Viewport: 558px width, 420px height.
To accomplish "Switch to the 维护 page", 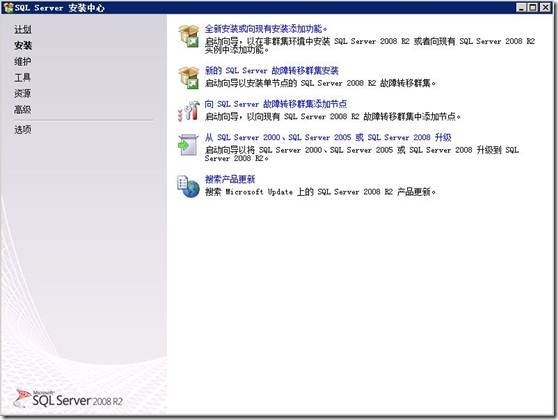I will point(23,62).
